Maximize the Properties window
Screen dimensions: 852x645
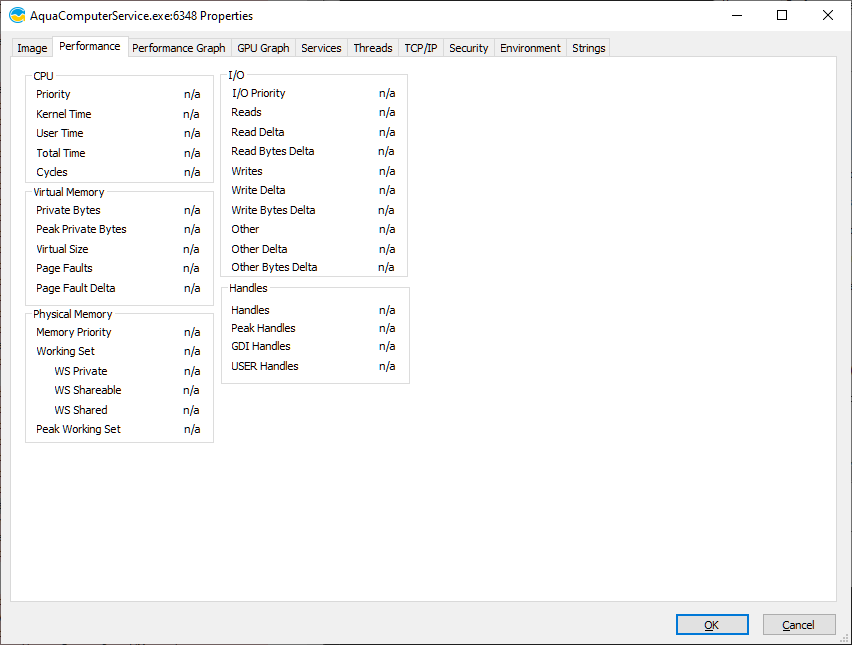coord(782,15)
